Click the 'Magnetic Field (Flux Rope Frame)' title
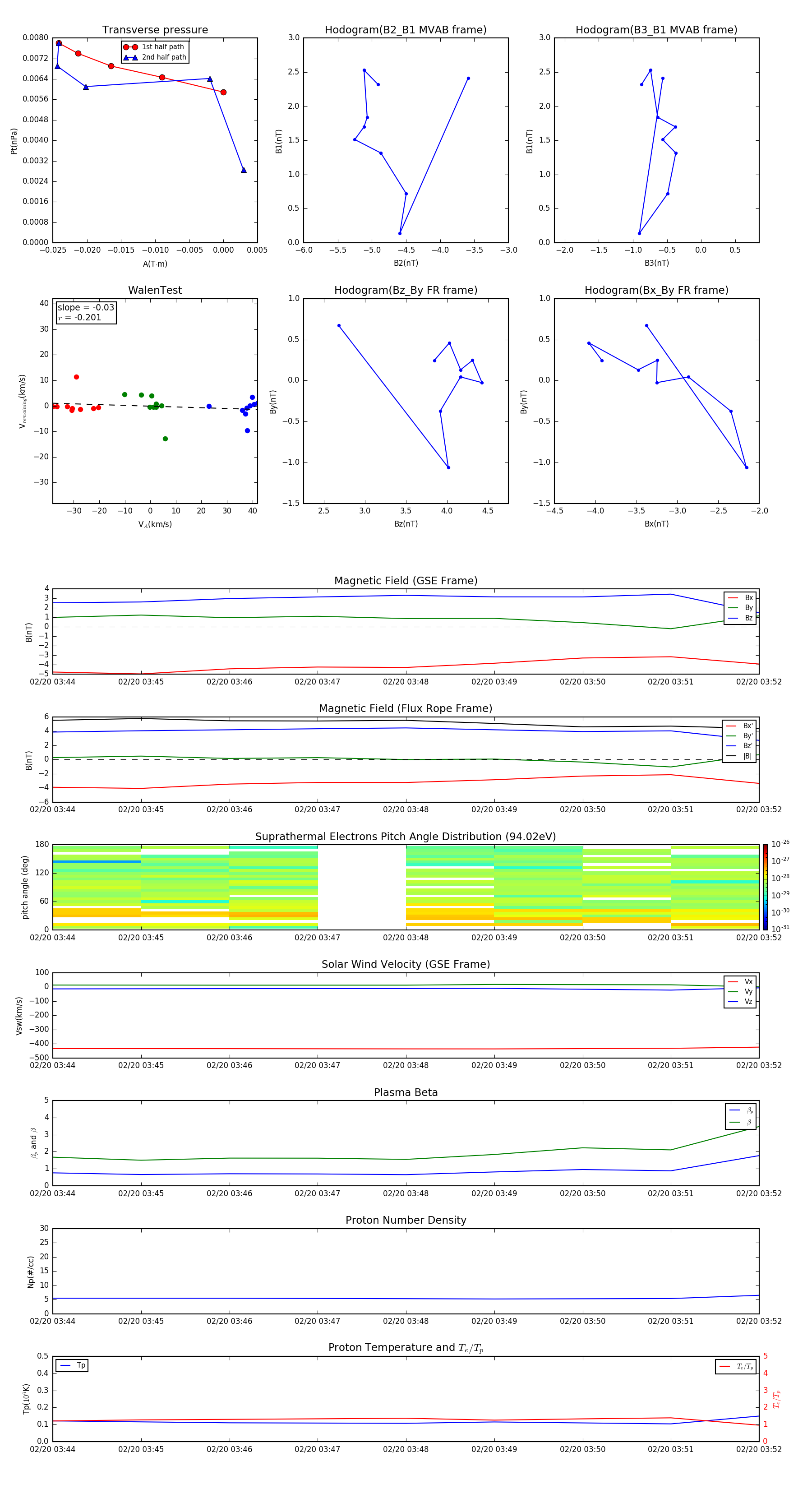This screenshot has height=1489, width=812. pyautogui.click(x=406, y=709)
